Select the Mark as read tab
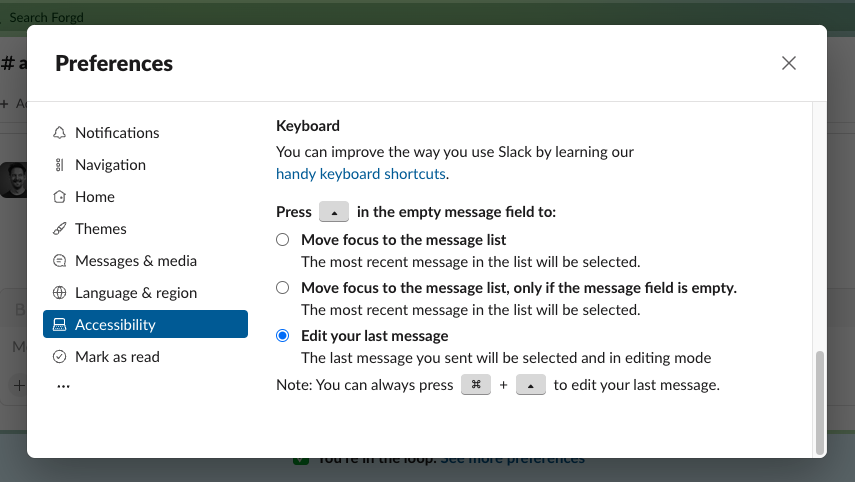 coord(145,357)
